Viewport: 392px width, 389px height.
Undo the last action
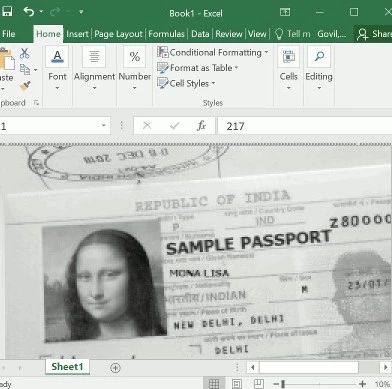point(29,12)
